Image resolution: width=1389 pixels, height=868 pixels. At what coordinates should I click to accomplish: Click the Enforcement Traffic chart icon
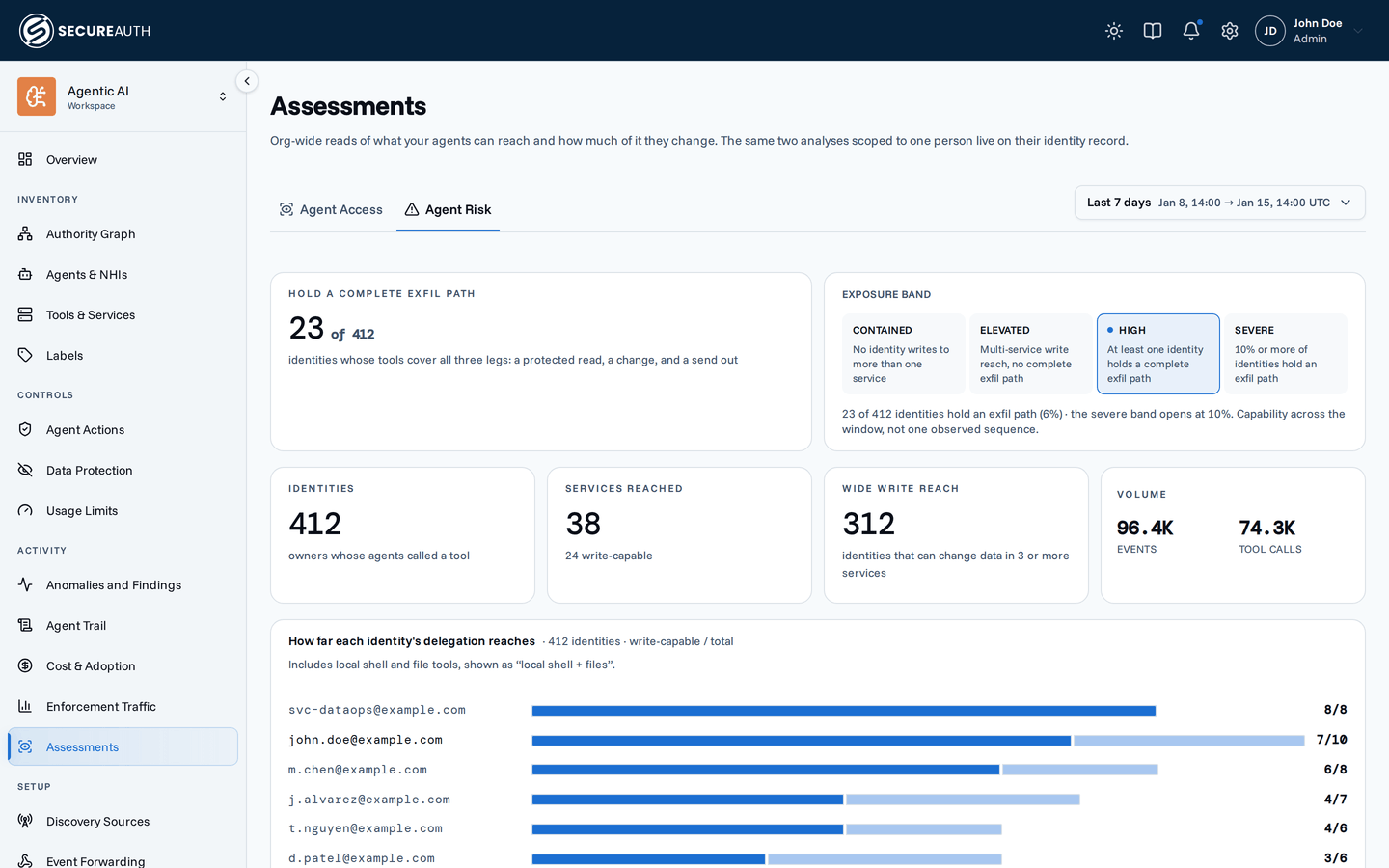pos(25,706)
